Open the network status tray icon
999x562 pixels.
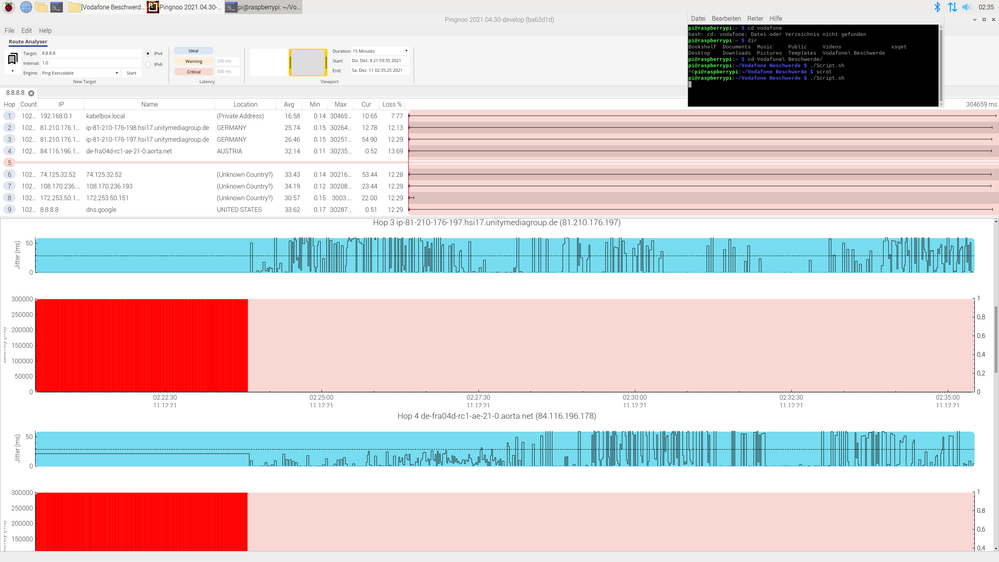pyautogui.click(x=952, y=7)
